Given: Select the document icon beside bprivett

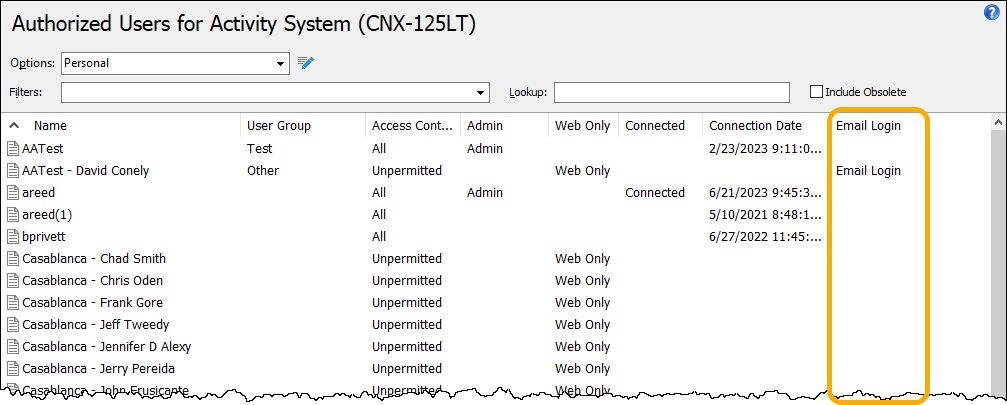Looking at the screenshot, I should 13,237.
